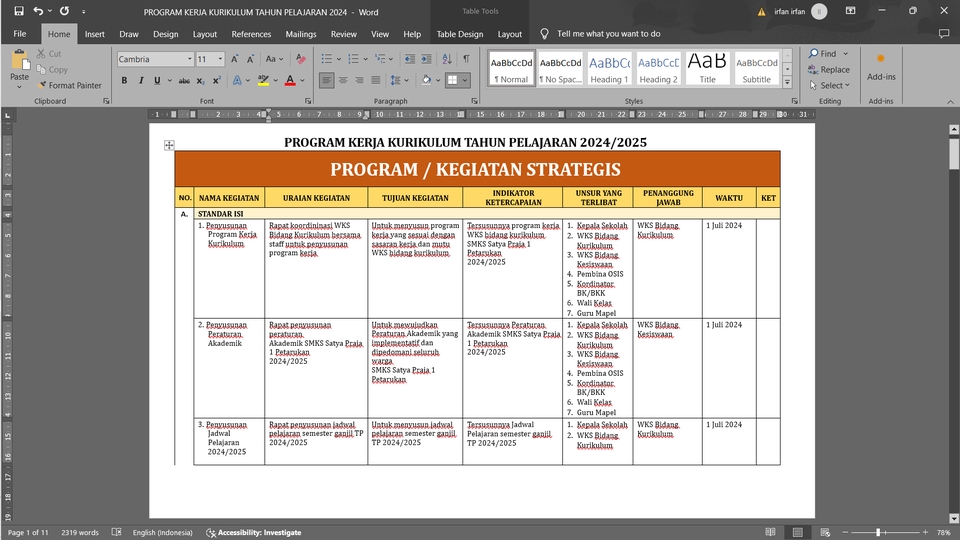Click the Replace button
The image size is (960, 540).
[829, 70]
